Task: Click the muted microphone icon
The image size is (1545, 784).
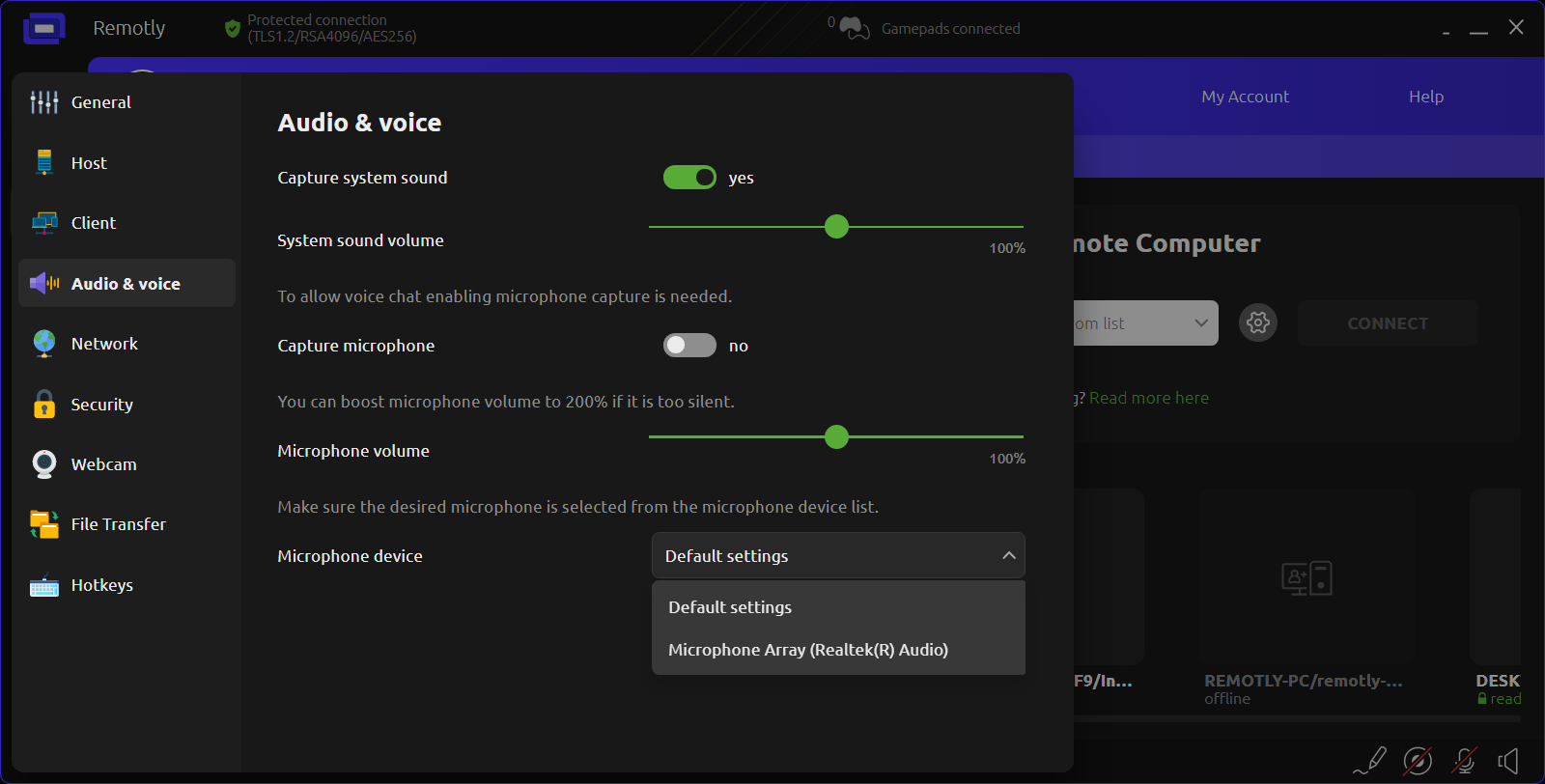Action: pyautogui.click(x=1464, y=761)
